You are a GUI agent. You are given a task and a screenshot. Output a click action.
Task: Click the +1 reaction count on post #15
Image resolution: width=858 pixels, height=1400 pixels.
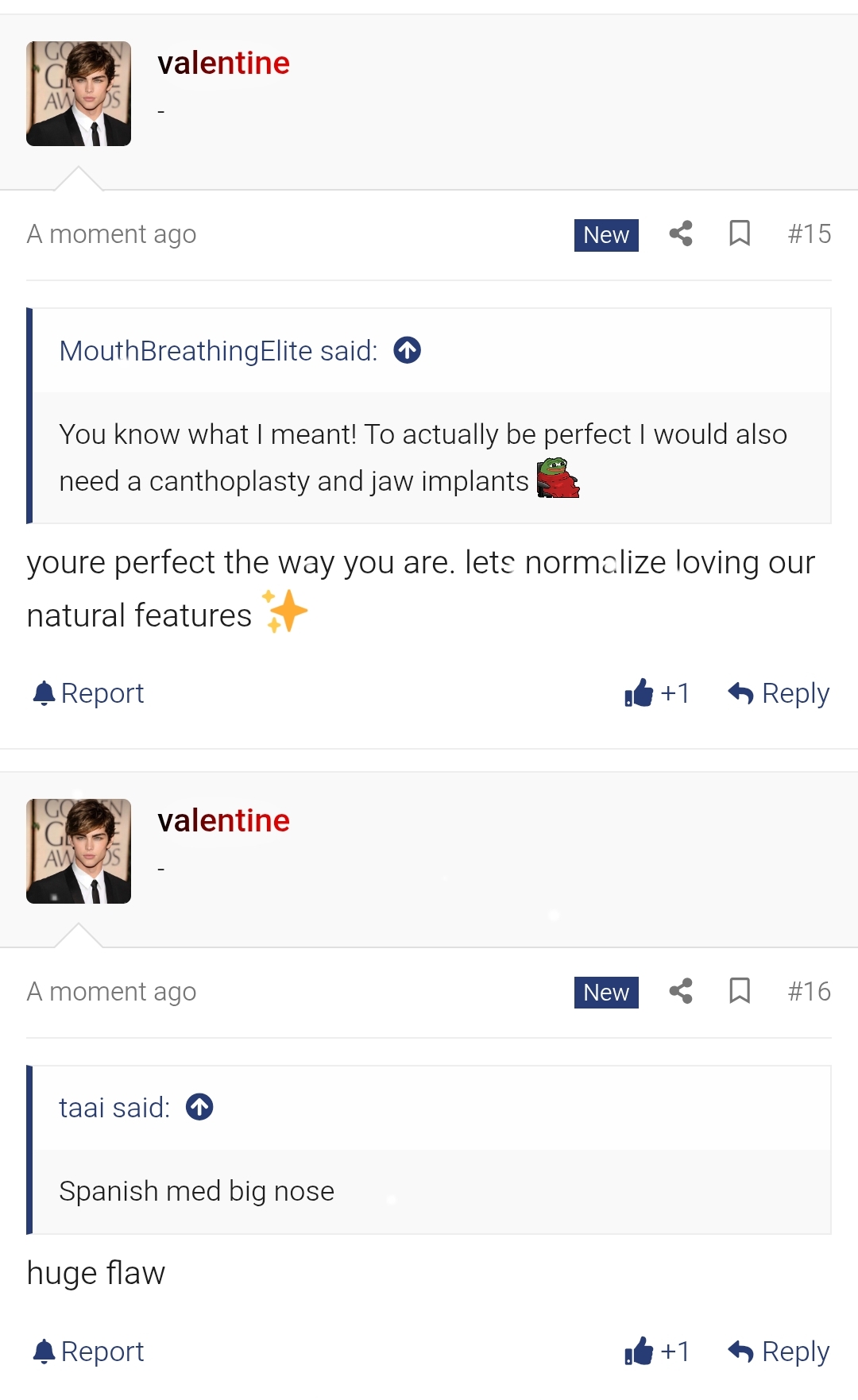coord(673,692)
